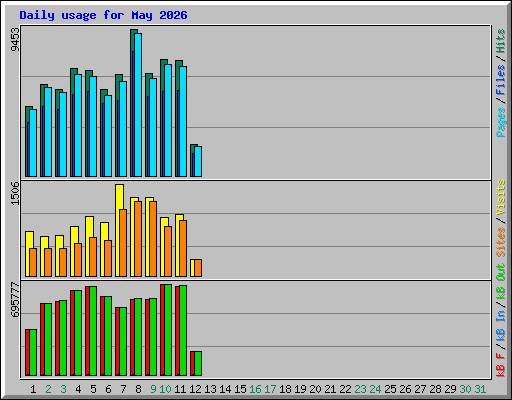Click day 18 on the x-axis
The image size is (512, 400).
click(285, 389)
